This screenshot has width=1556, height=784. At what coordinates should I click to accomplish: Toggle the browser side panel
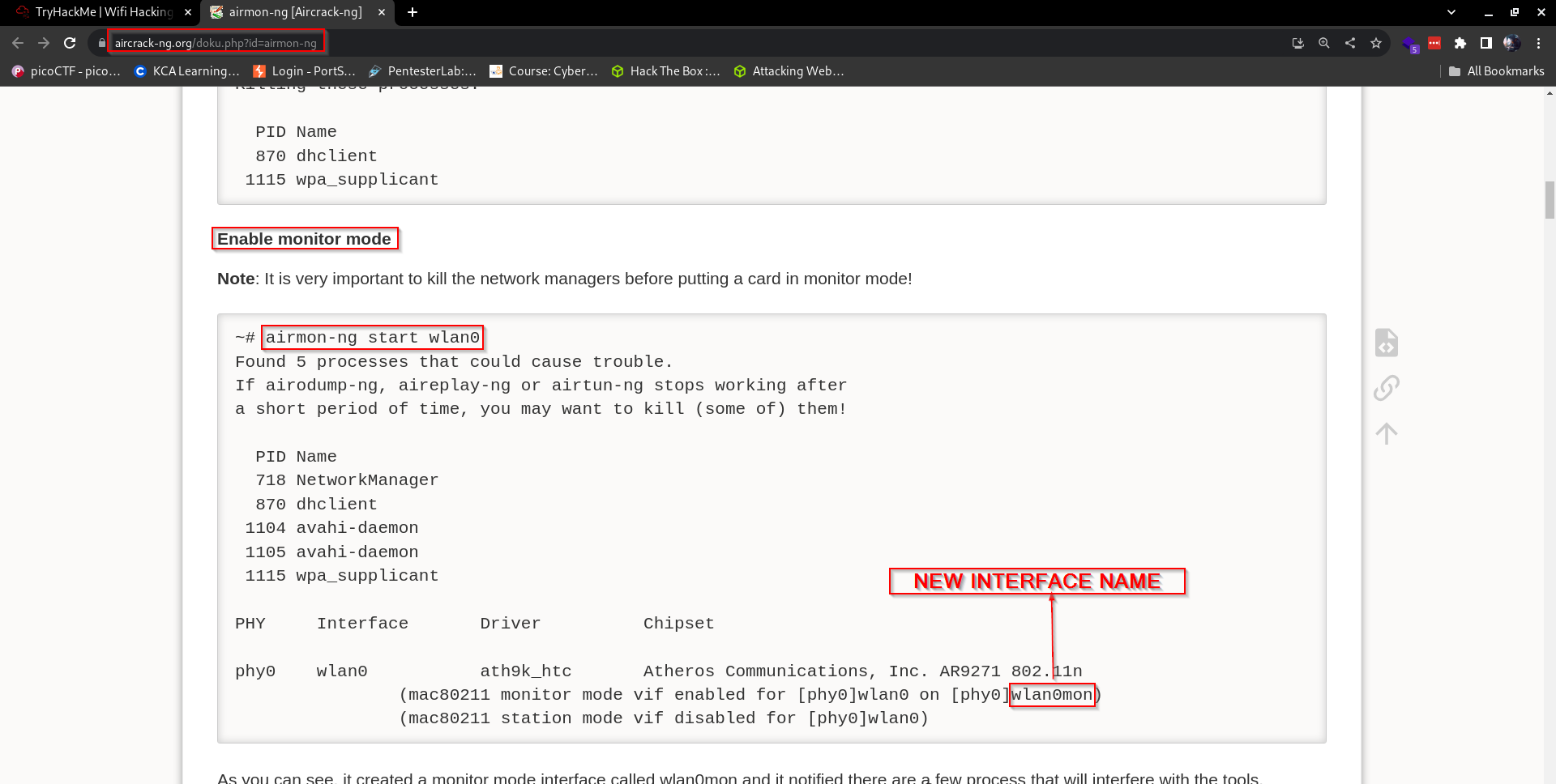(1486, 43)
